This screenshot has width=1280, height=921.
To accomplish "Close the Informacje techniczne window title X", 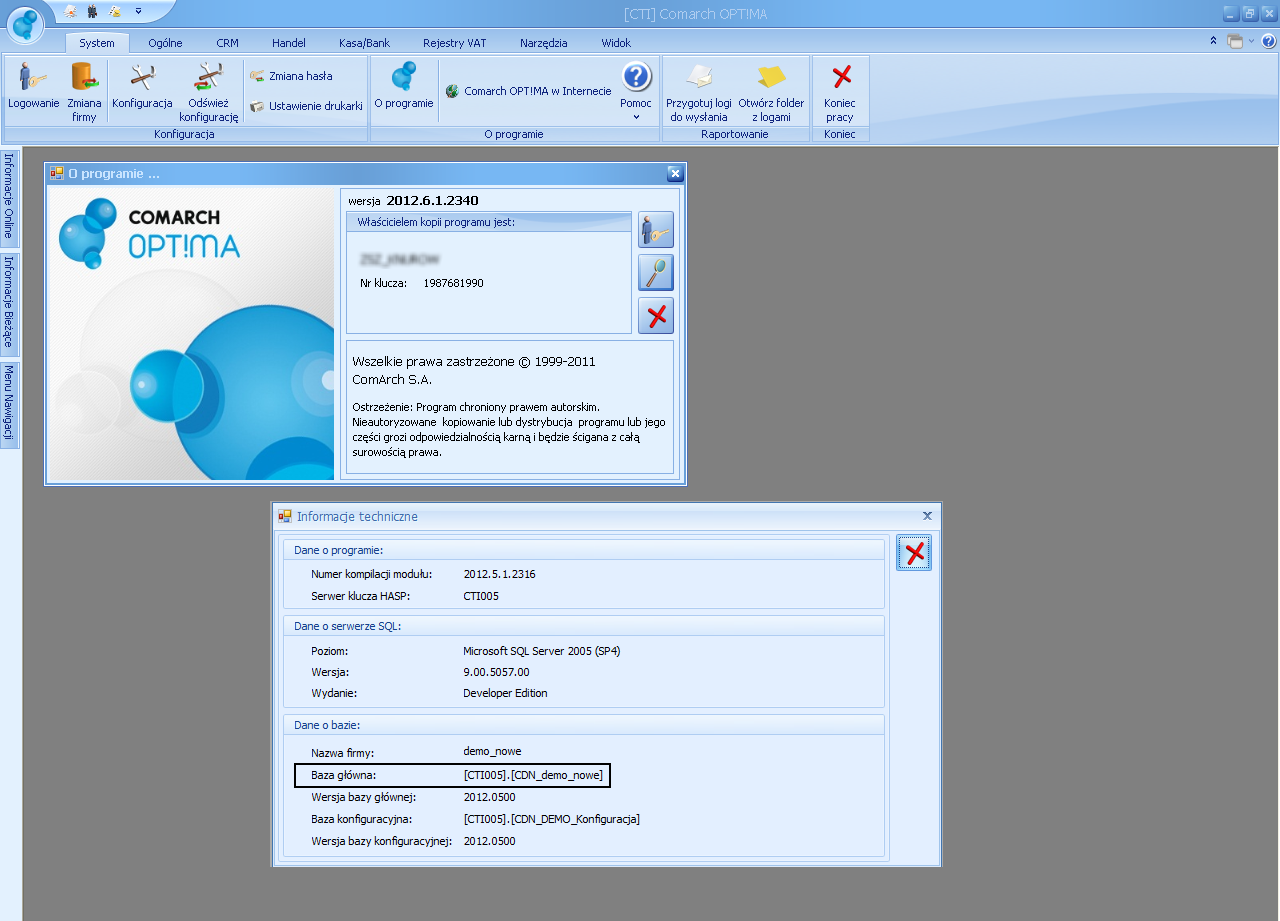I will point(927,516).
